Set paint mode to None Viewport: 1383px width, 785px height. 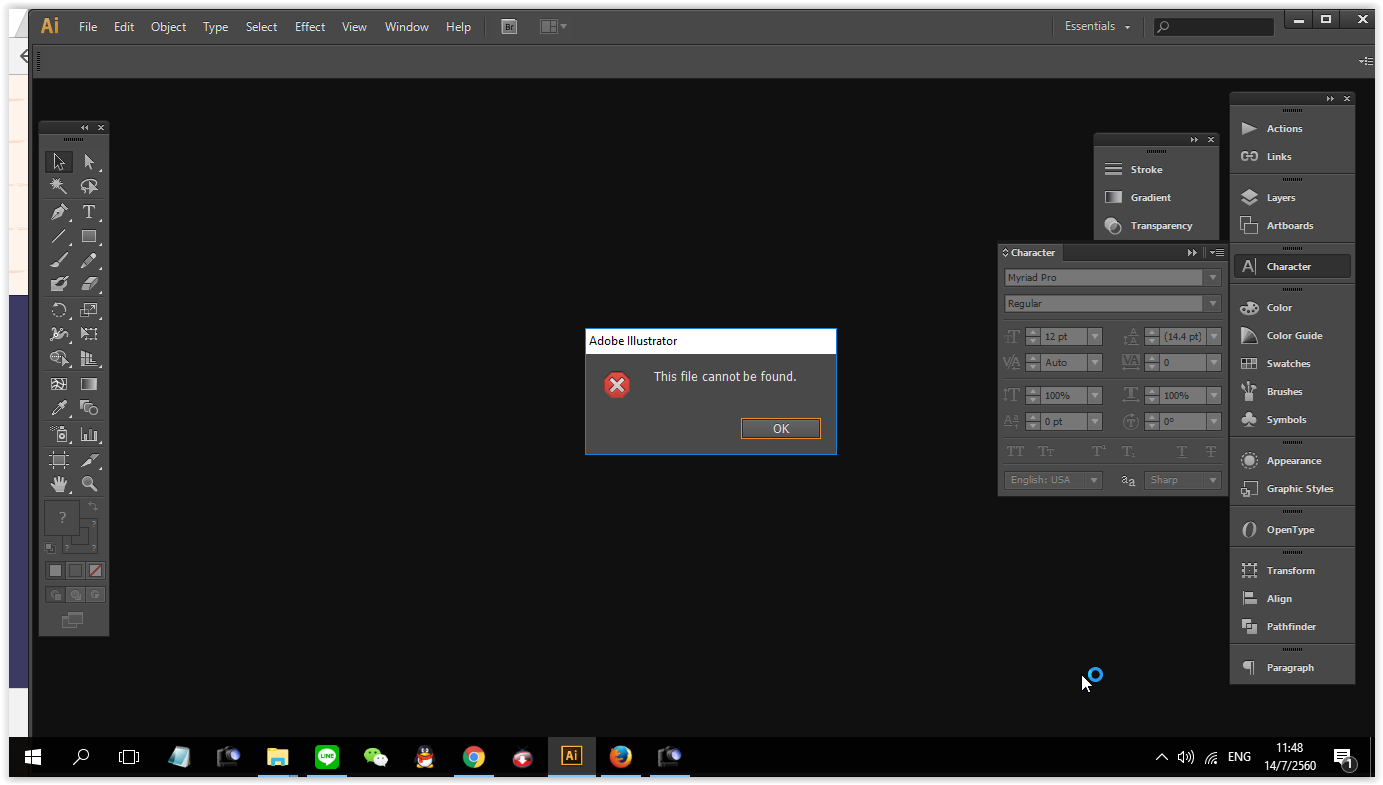(x=96, y=571)
